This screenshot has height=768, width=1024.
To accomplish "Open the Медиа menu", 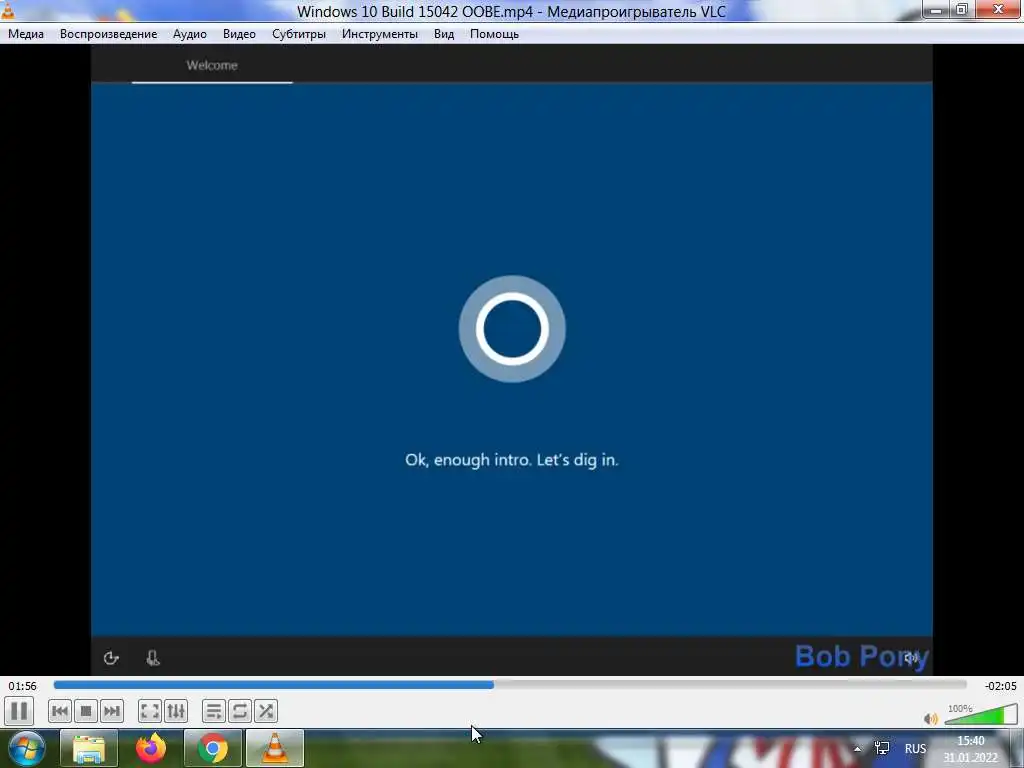I will tap(26, 34).
